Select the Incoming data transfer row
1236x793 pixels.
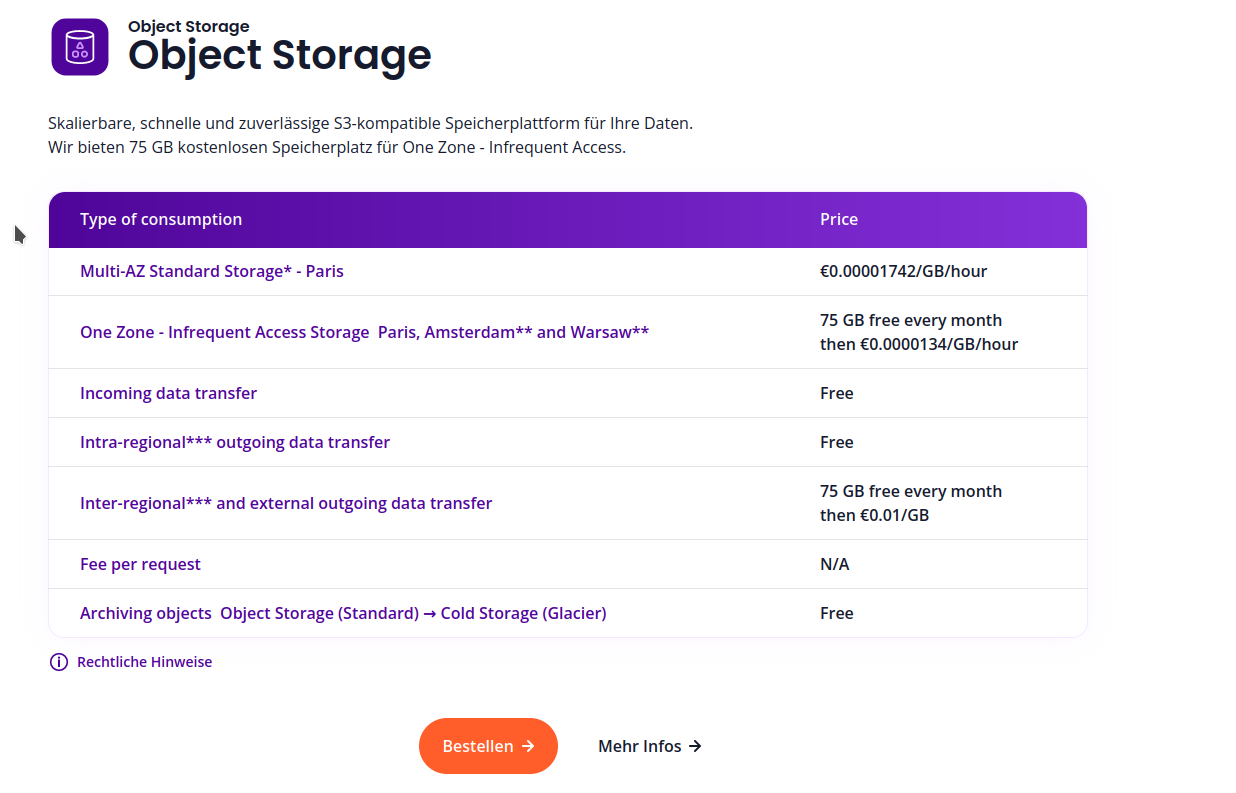pyautogui.click(x=168, y=393)
